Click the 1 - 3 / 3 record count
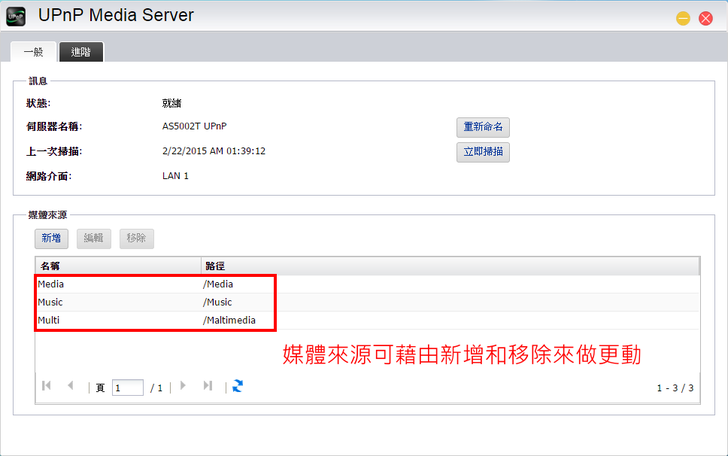This screenshot has height=456, width=728. click(x=675, y=388)
